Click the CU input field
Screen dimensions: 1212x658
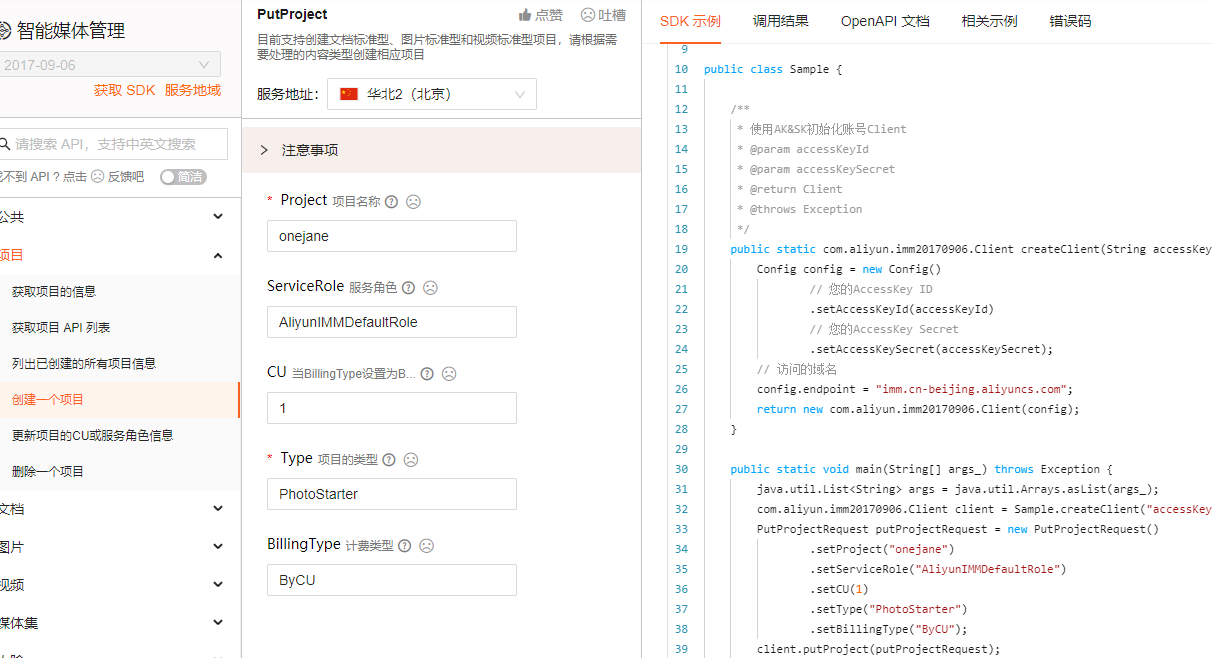click(392, 408)
